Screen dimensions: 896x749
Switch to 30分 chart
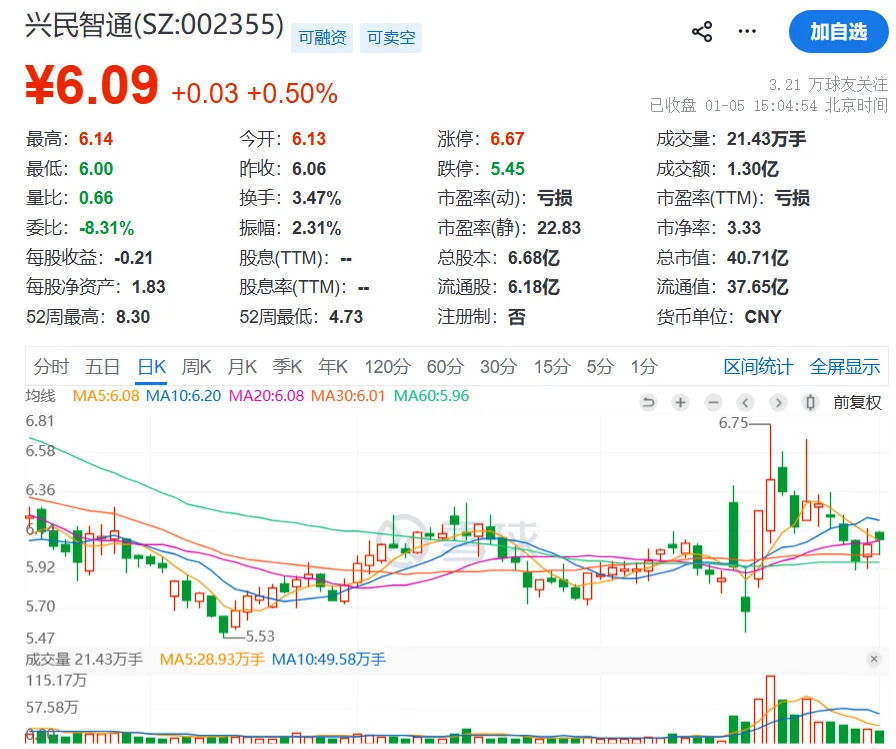tap(499, 367)
